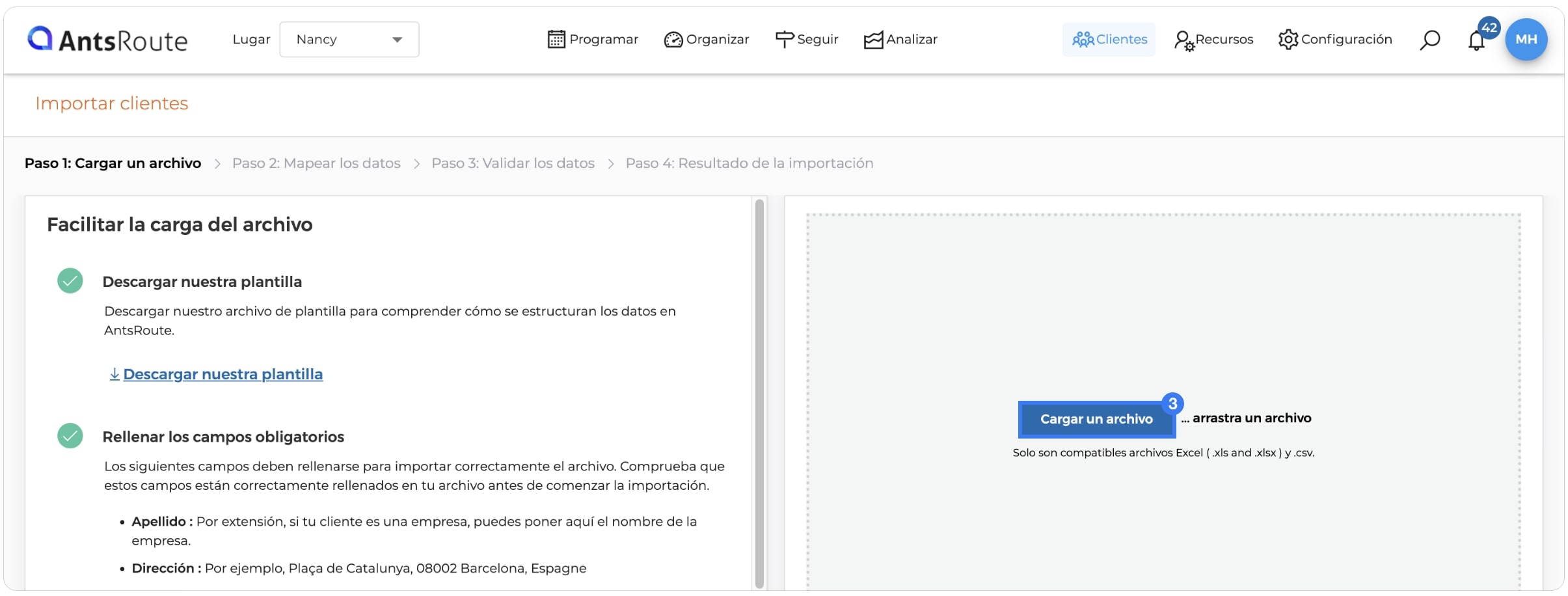Click Descargar nuestra plantilla download link
The image size is (1568, 596).
(223, 374)
